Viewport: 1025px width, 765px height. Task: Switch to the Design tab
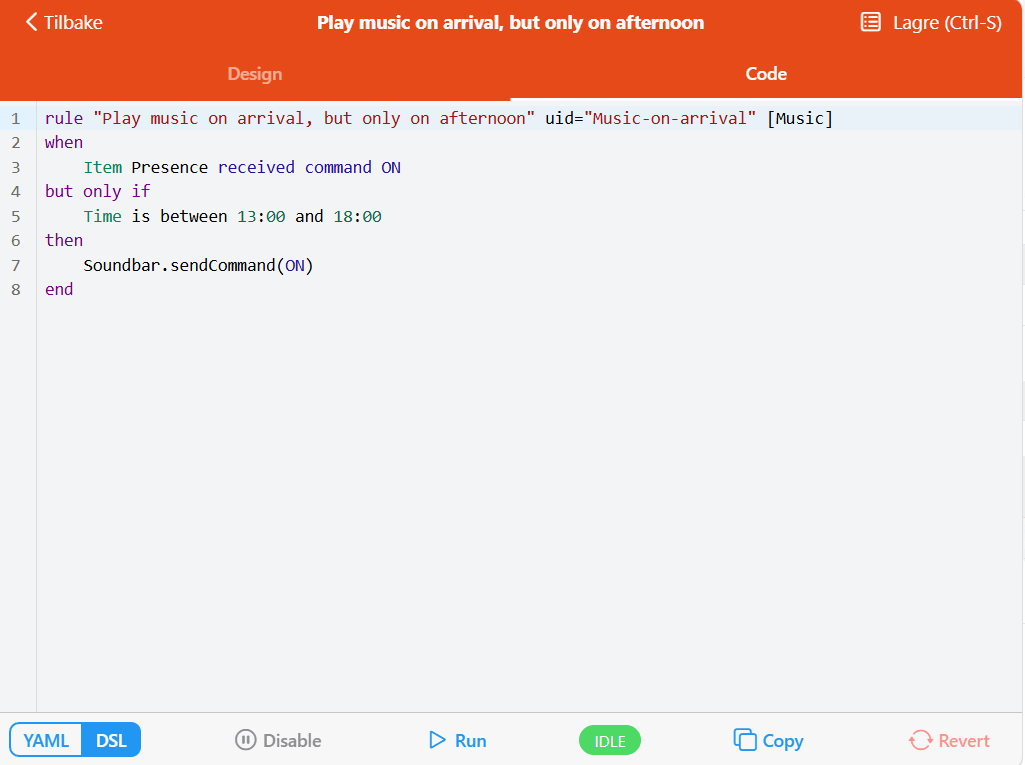(x=255, y=74)
